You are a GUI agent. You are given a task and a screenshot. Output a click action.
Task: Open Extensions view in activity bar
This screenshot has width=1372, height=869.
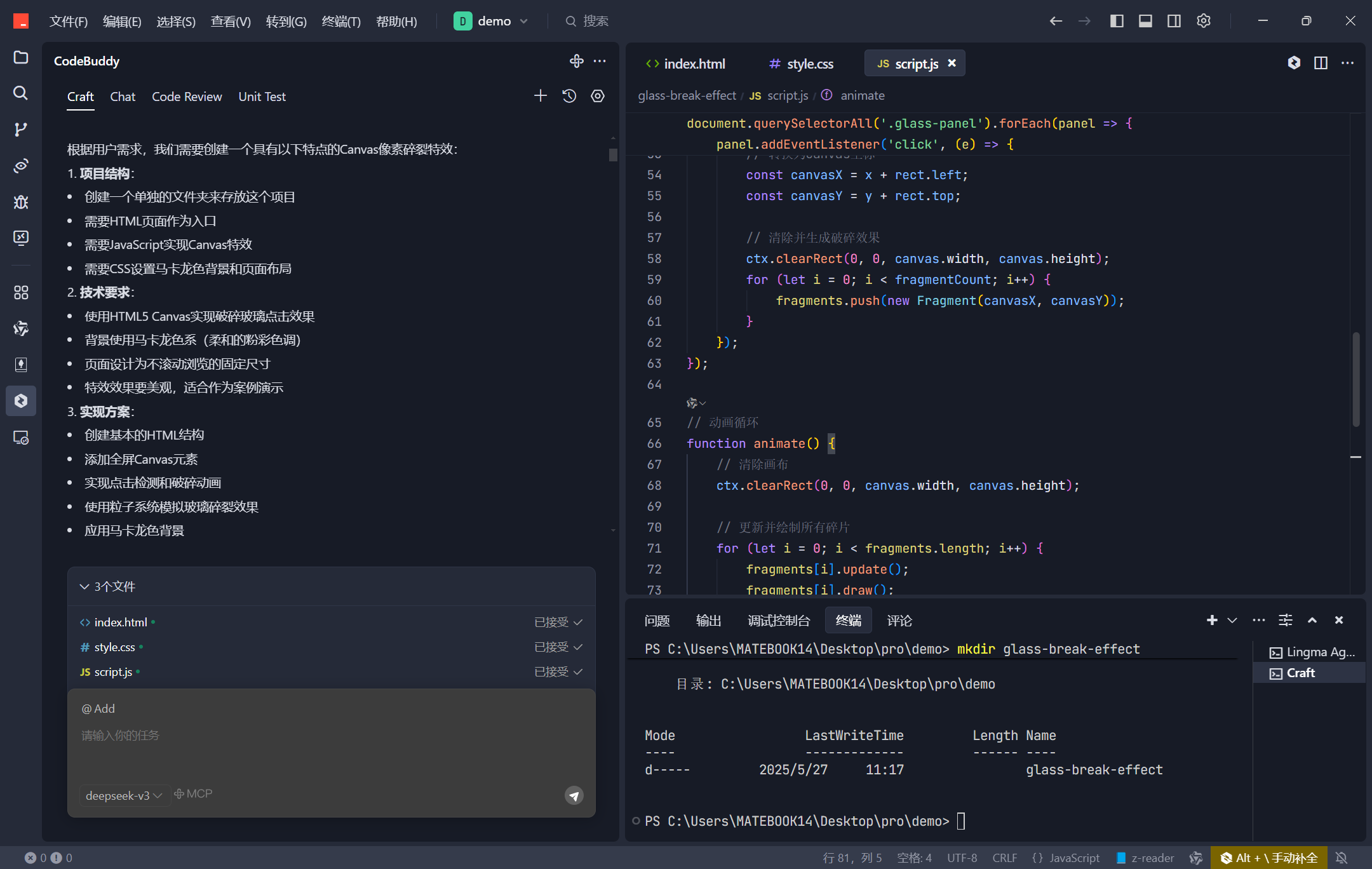21,292
